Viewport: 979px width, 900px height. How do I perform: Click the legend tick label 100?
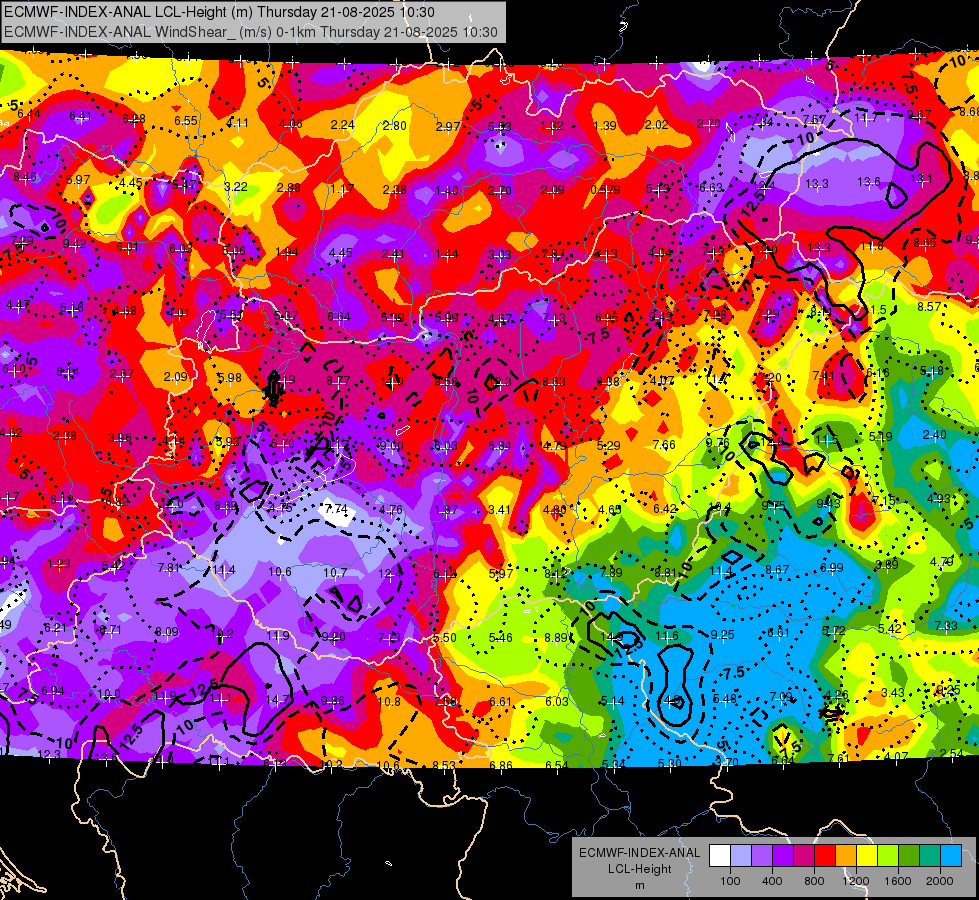(730, 881)
